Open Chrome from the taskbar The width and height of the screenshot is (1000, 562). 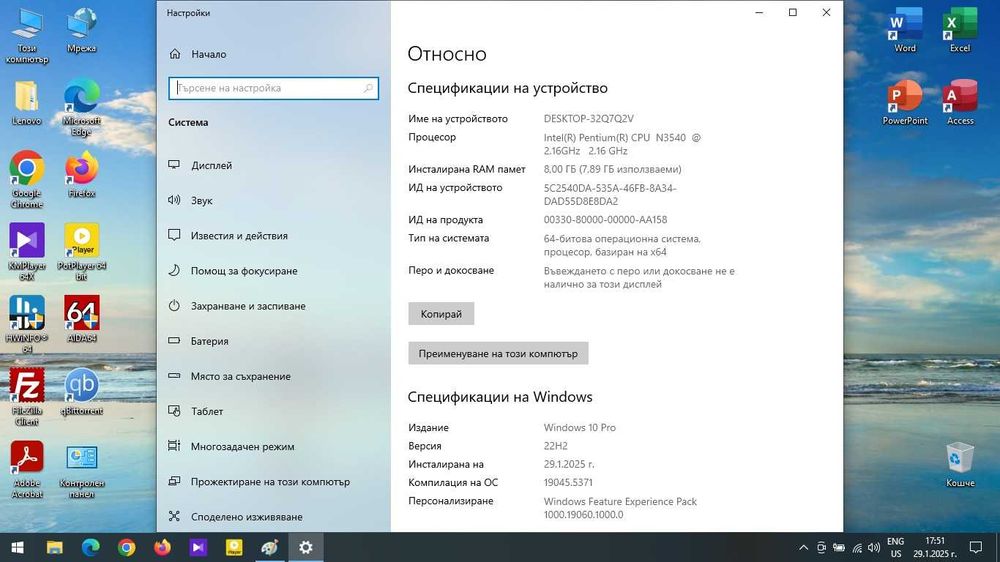click(x=126, y=547)
